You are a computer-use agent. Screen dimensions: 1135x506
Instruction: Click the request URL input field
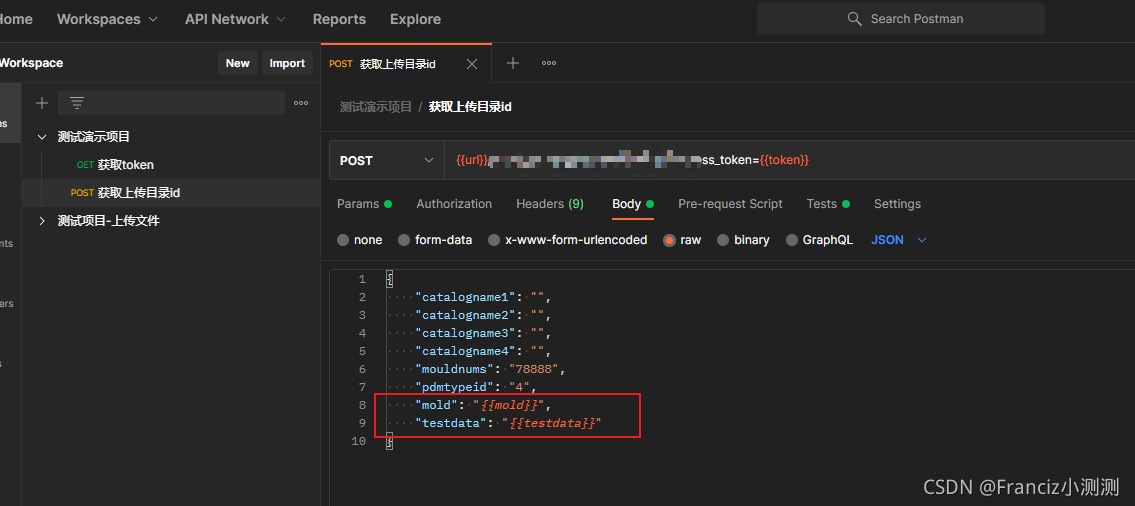[789, 160]
